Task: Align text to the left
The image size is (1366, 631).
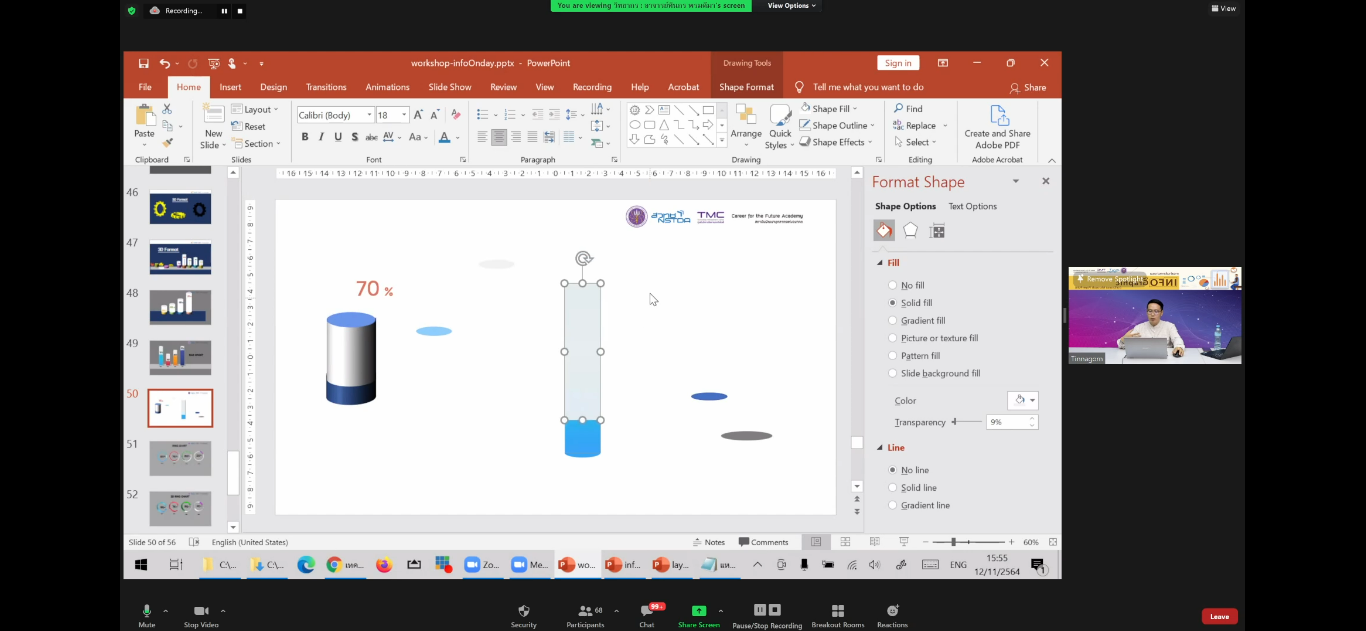Action: (x=482, y=137)
